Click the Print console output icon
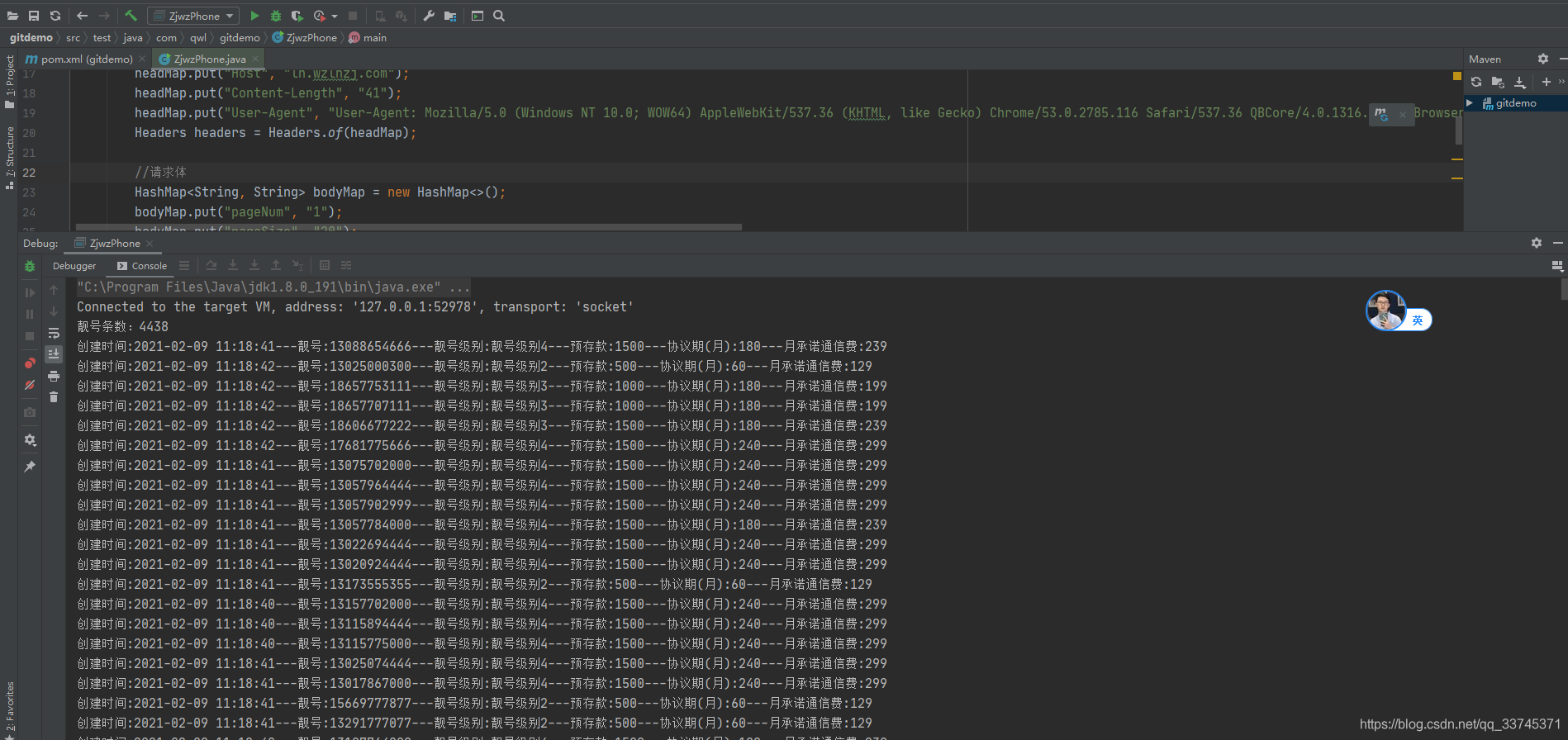 coord(54,376)
